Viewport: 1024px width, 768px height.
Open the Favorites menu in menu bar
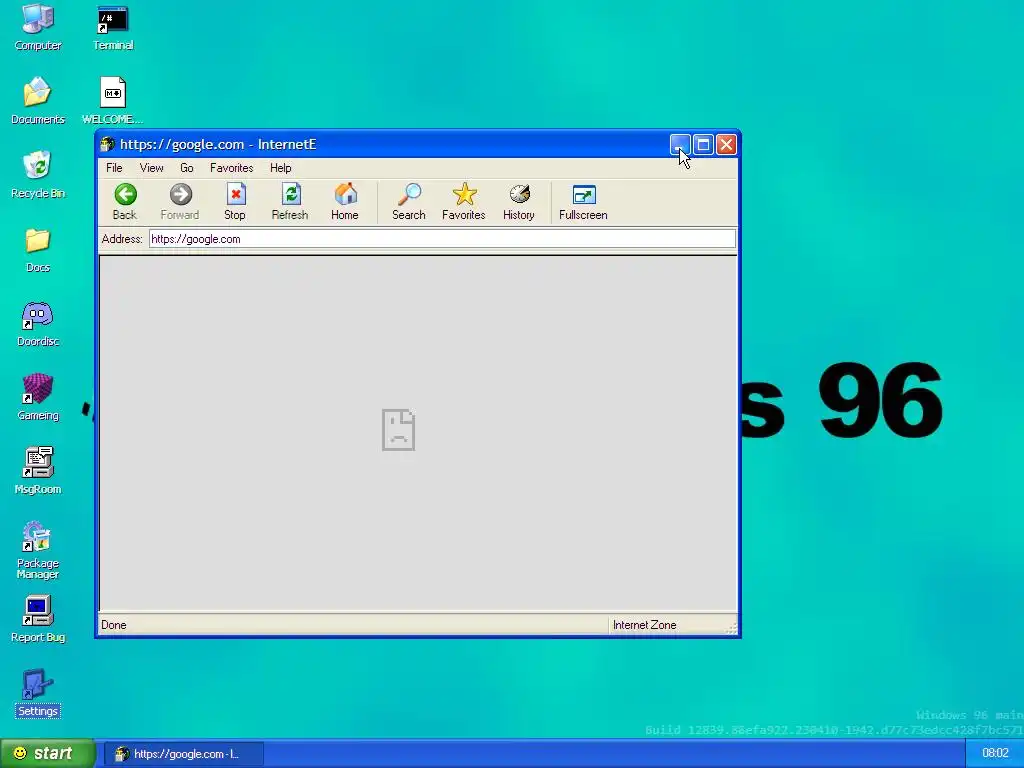click(x=232, y=168)
